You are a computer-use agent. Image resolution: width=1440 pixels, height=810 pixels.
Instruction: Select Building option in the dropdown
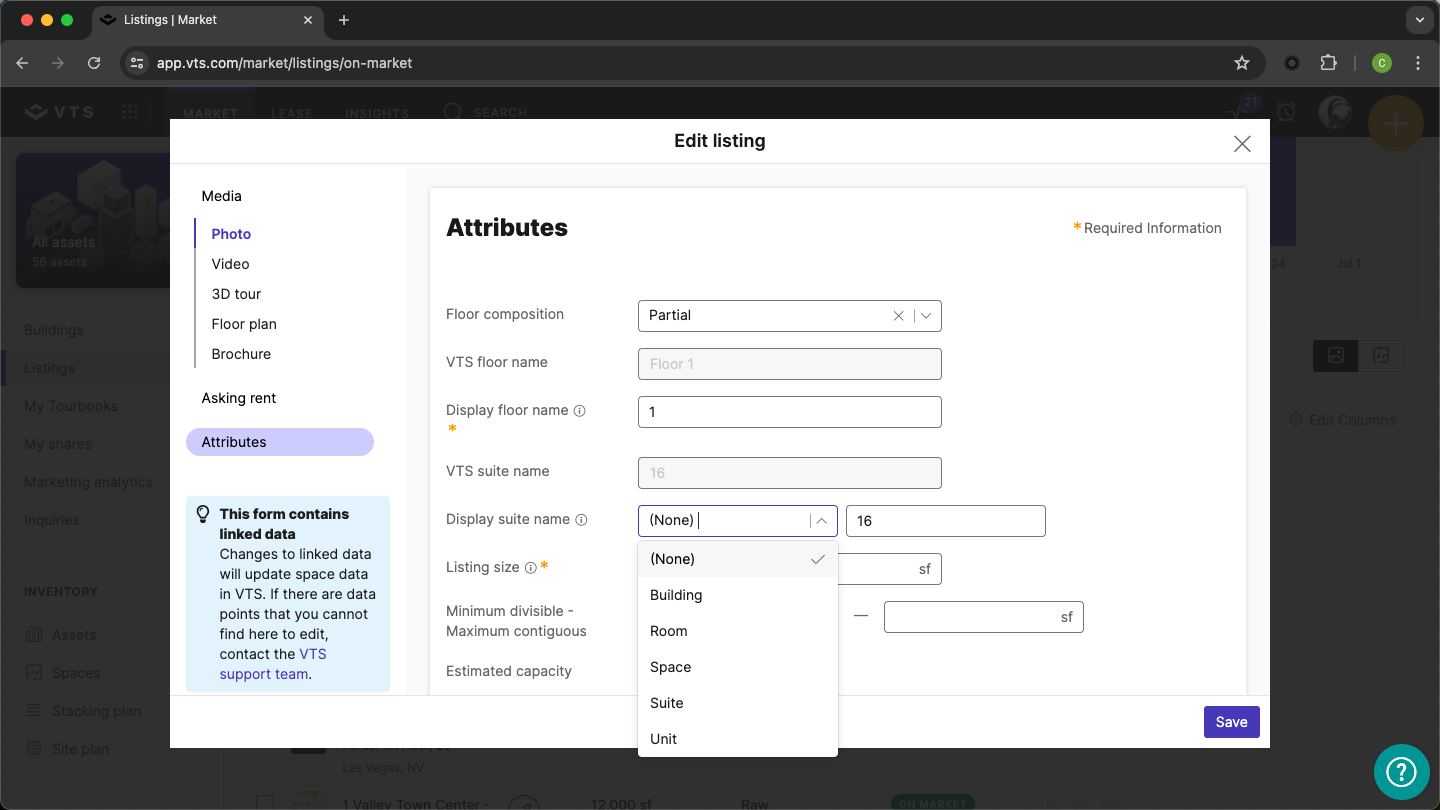click(x=676, y=595)
